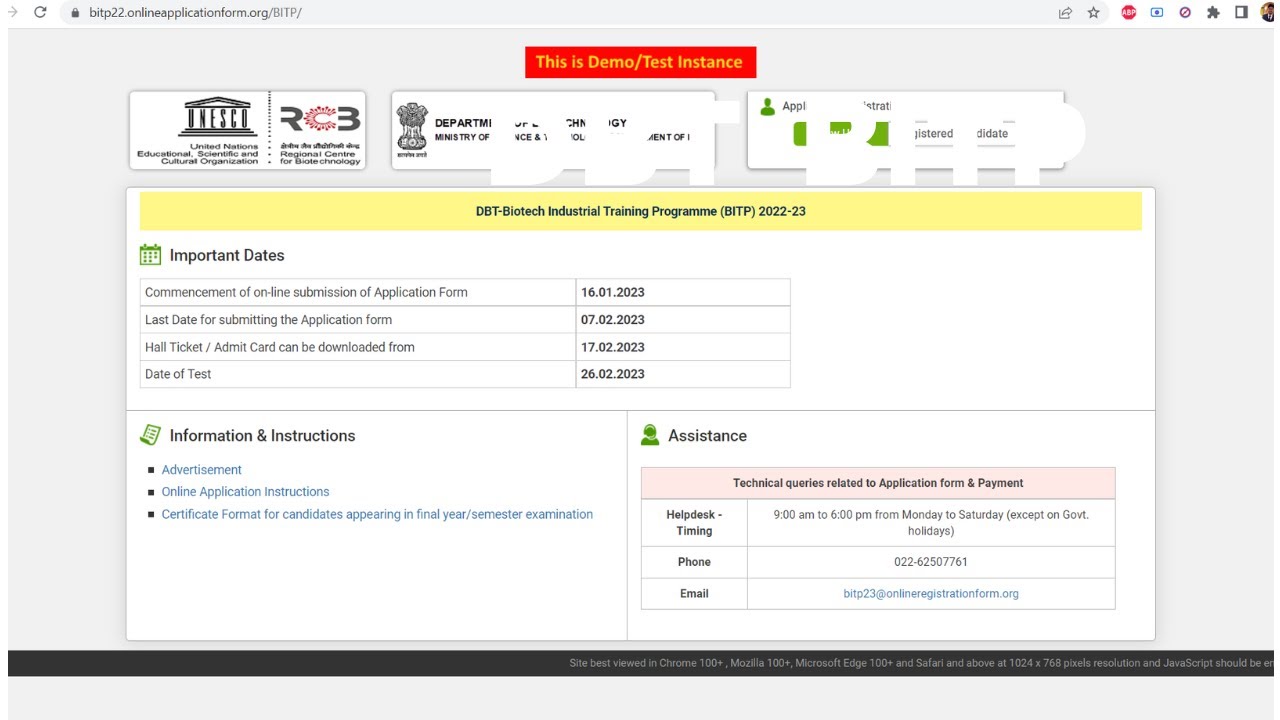This screenshot has height=720, width=1280.
Task: Click the 'Phone' label cell
Action: tap(694, 562)
